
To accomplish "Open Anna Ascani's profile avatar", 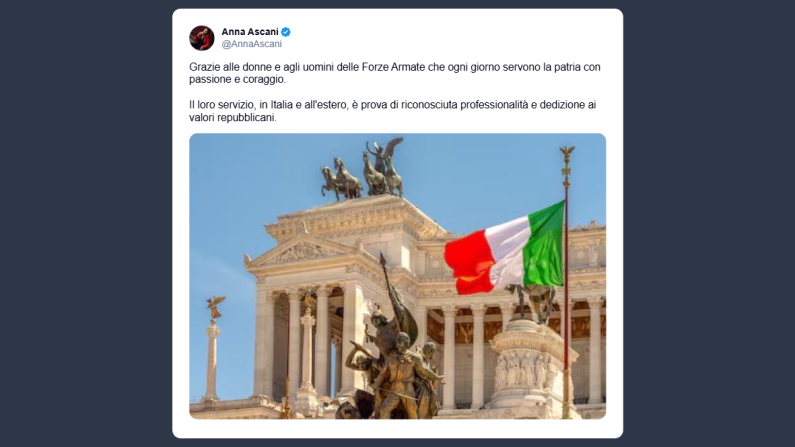I will click(202, 38).
